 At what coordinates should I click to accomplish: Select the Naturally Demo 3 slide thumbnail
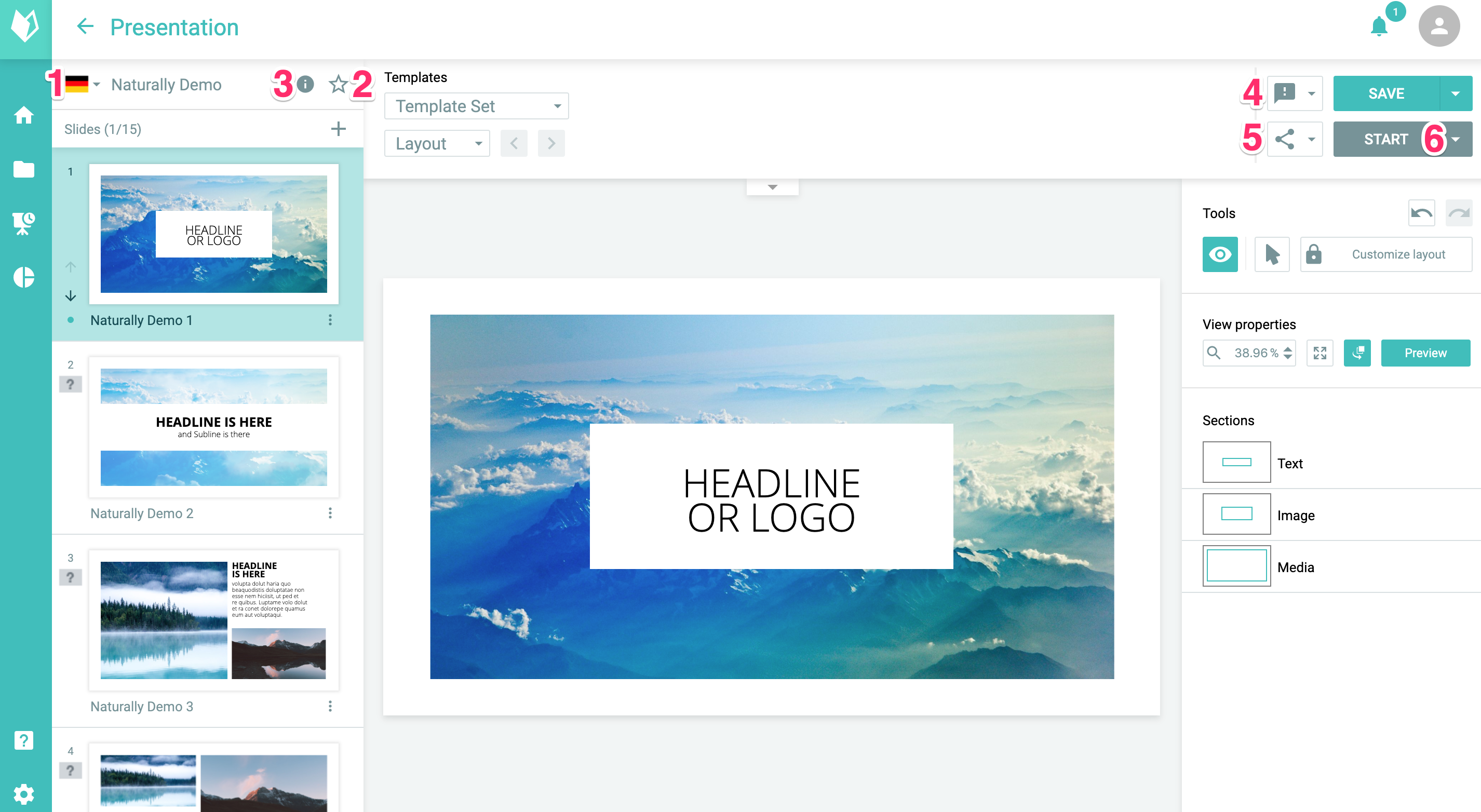tap(213, 619)
